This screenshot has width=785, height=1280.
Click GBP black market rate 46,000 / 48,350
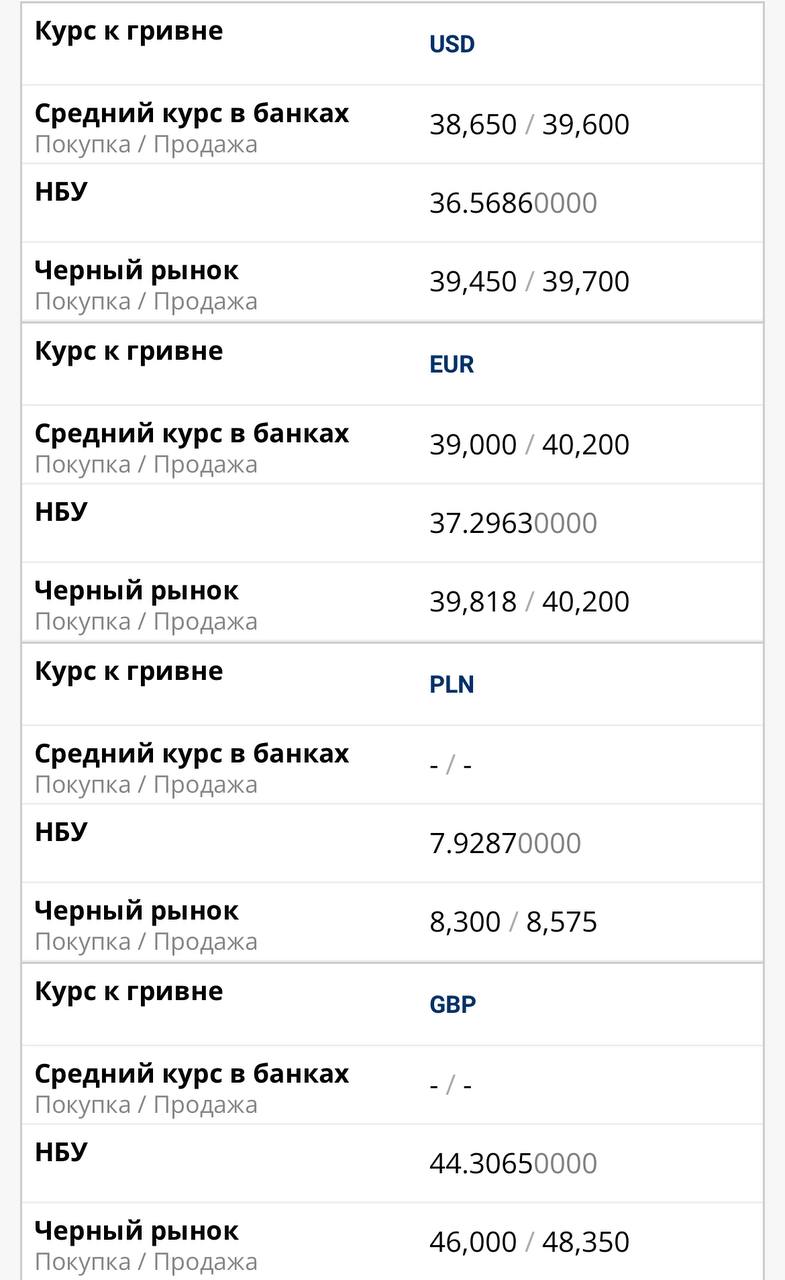point(529,1242)
